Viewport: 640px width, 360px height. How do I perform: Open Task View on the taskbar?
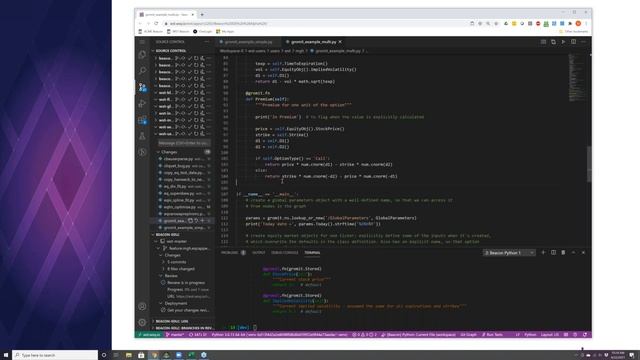click(x=116, y=355)
